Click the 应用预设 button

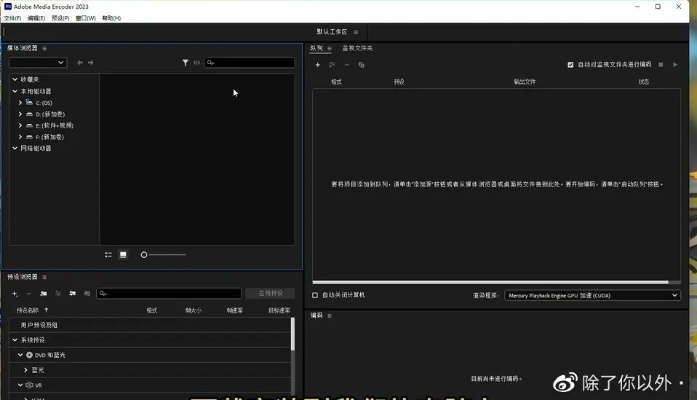point(270,294)
